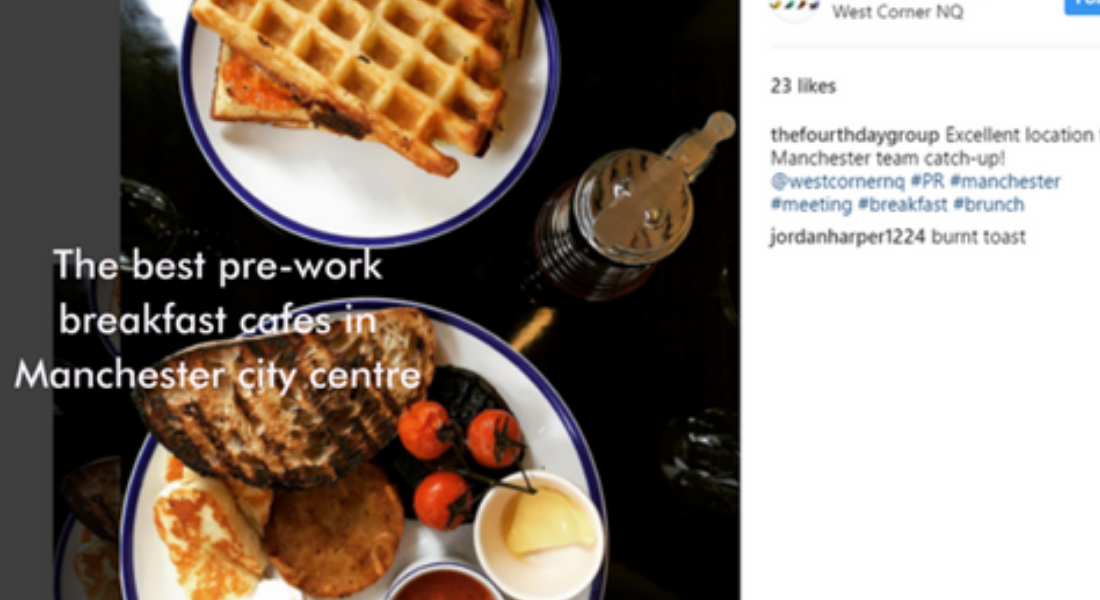
Task: Open the poster's round profile avatar
Action: (794, 8)
